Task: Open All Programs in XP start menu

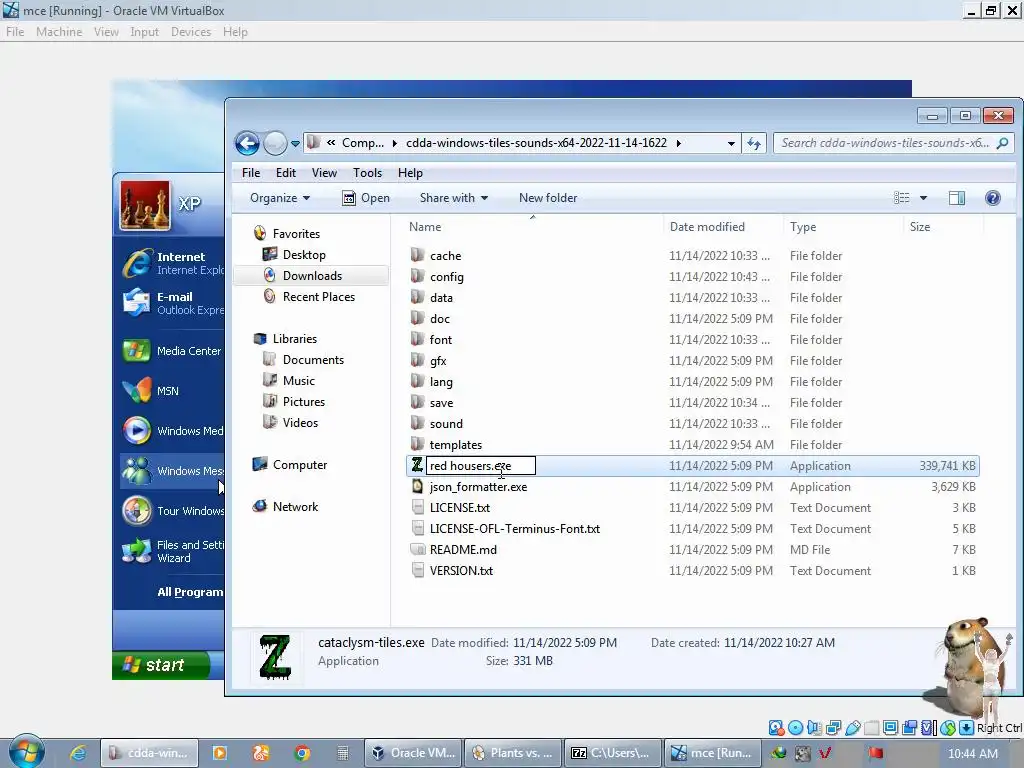Action: pyautogui.click(x=190, y=592)
